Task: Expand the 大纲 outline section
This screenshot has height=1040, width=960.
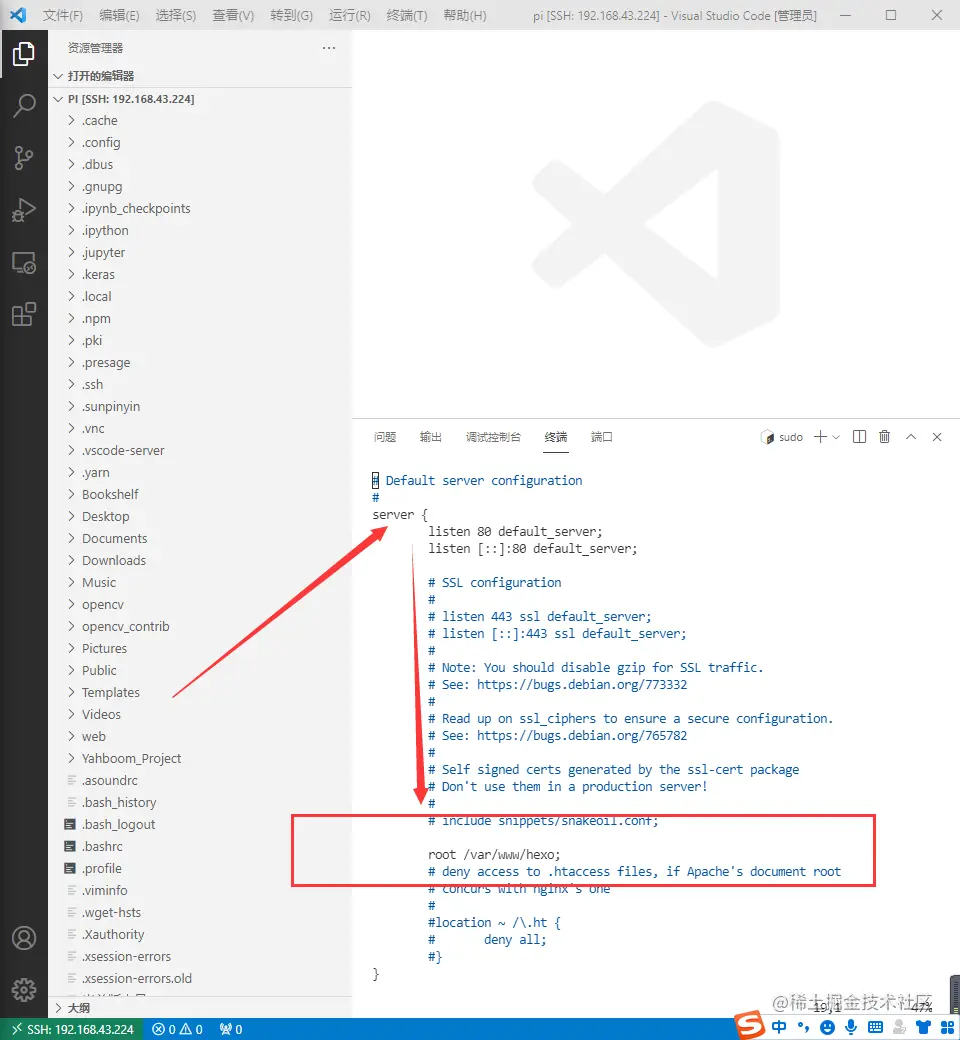Action: click(x=200, y=1008)
